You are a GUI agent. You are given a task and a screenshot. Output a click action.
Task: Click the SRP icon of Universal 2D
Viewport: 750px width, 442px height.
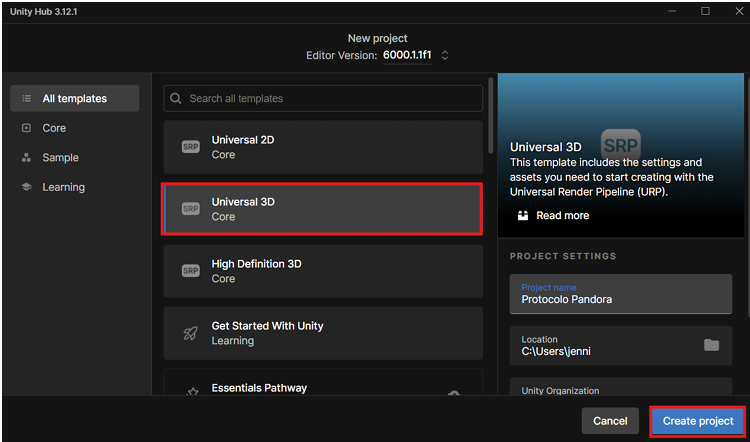tap(190, 147)
